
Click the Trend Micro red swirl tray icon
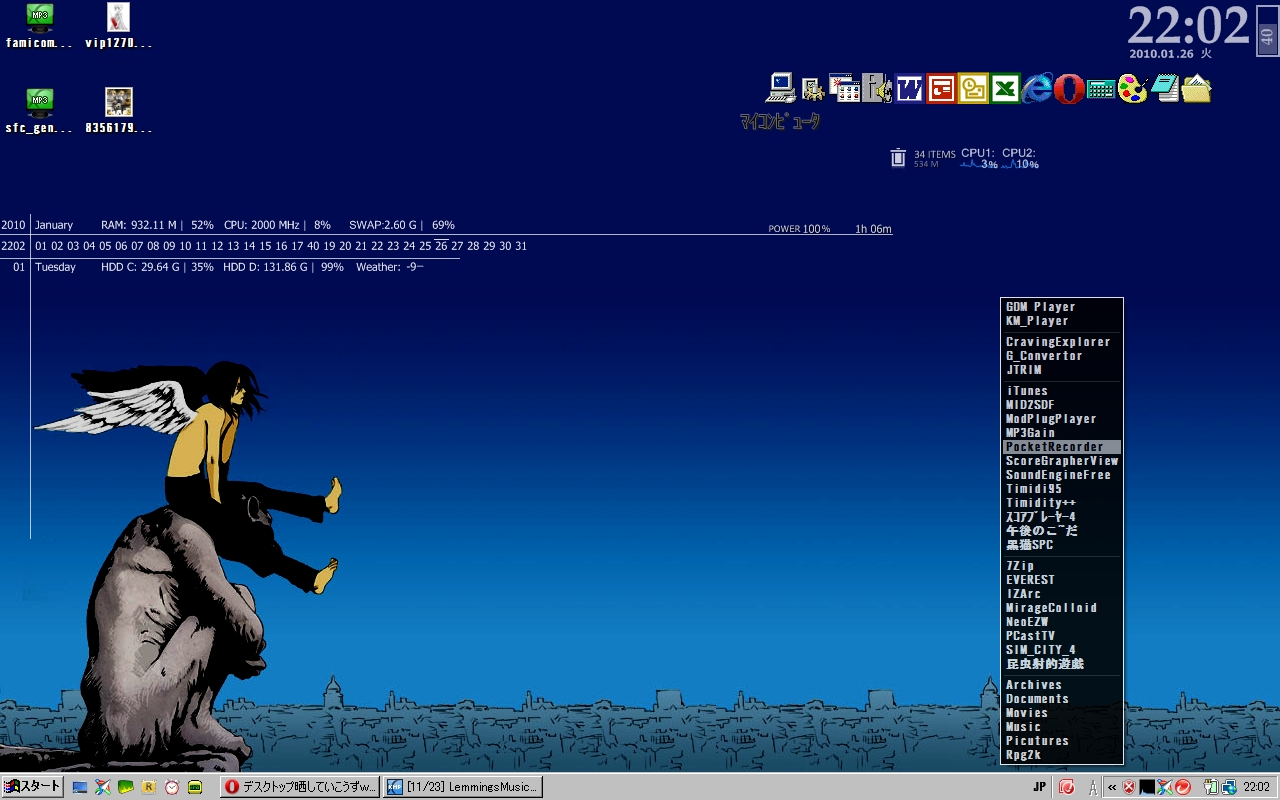(1183, 787)
